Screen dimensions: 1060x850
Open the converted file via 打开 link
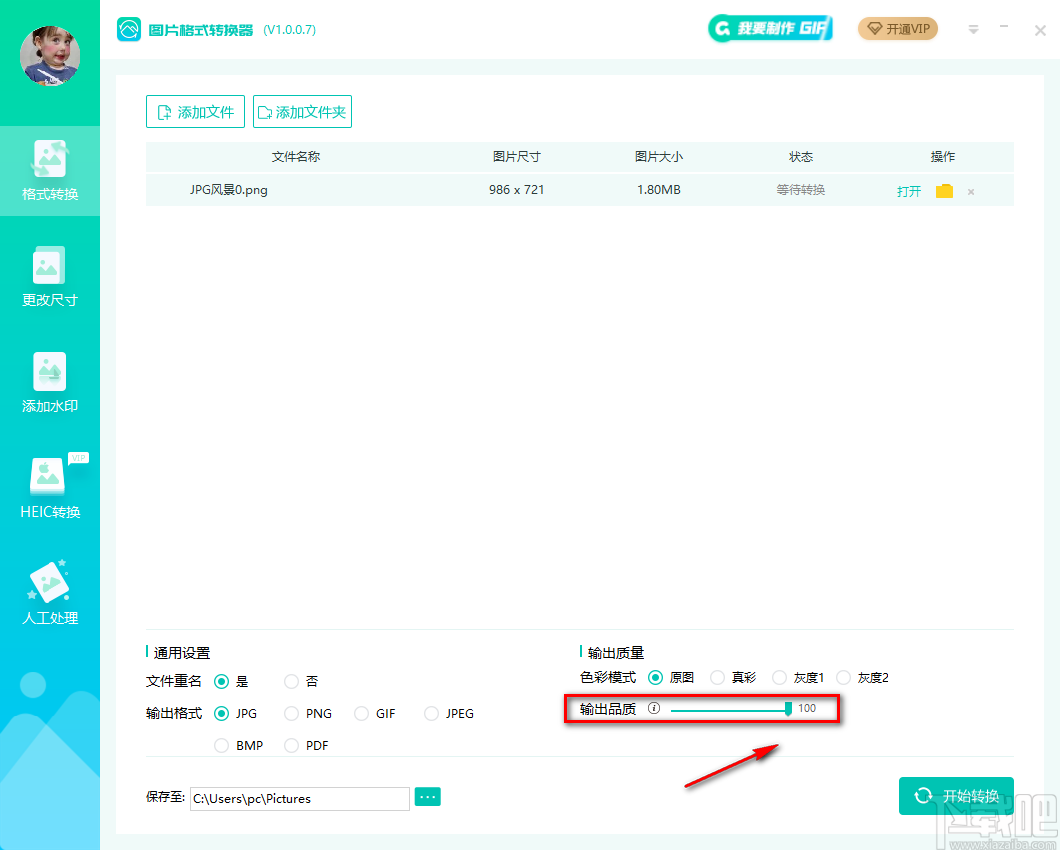[908, 190]
